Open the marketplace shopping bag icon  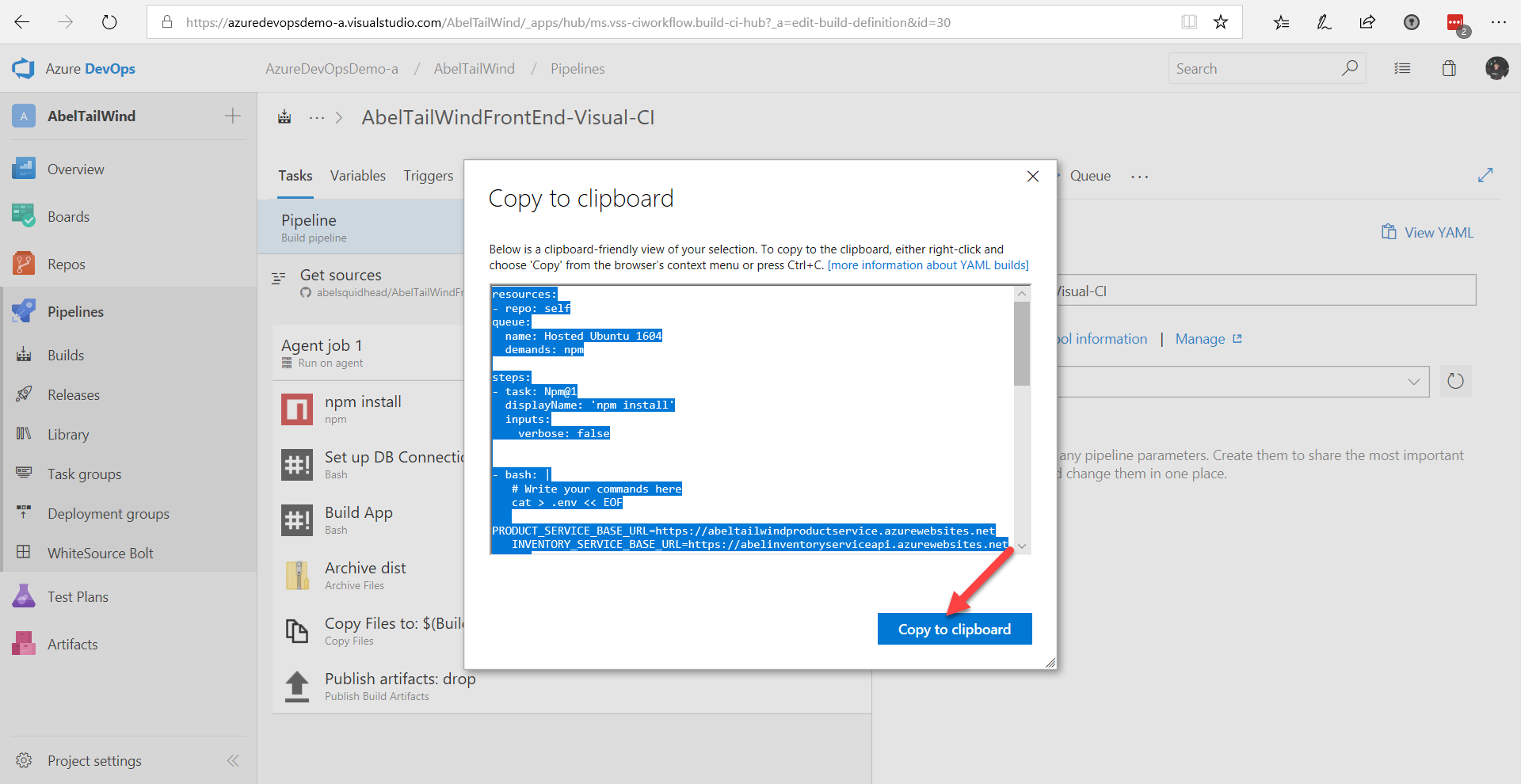(1449, 69)
